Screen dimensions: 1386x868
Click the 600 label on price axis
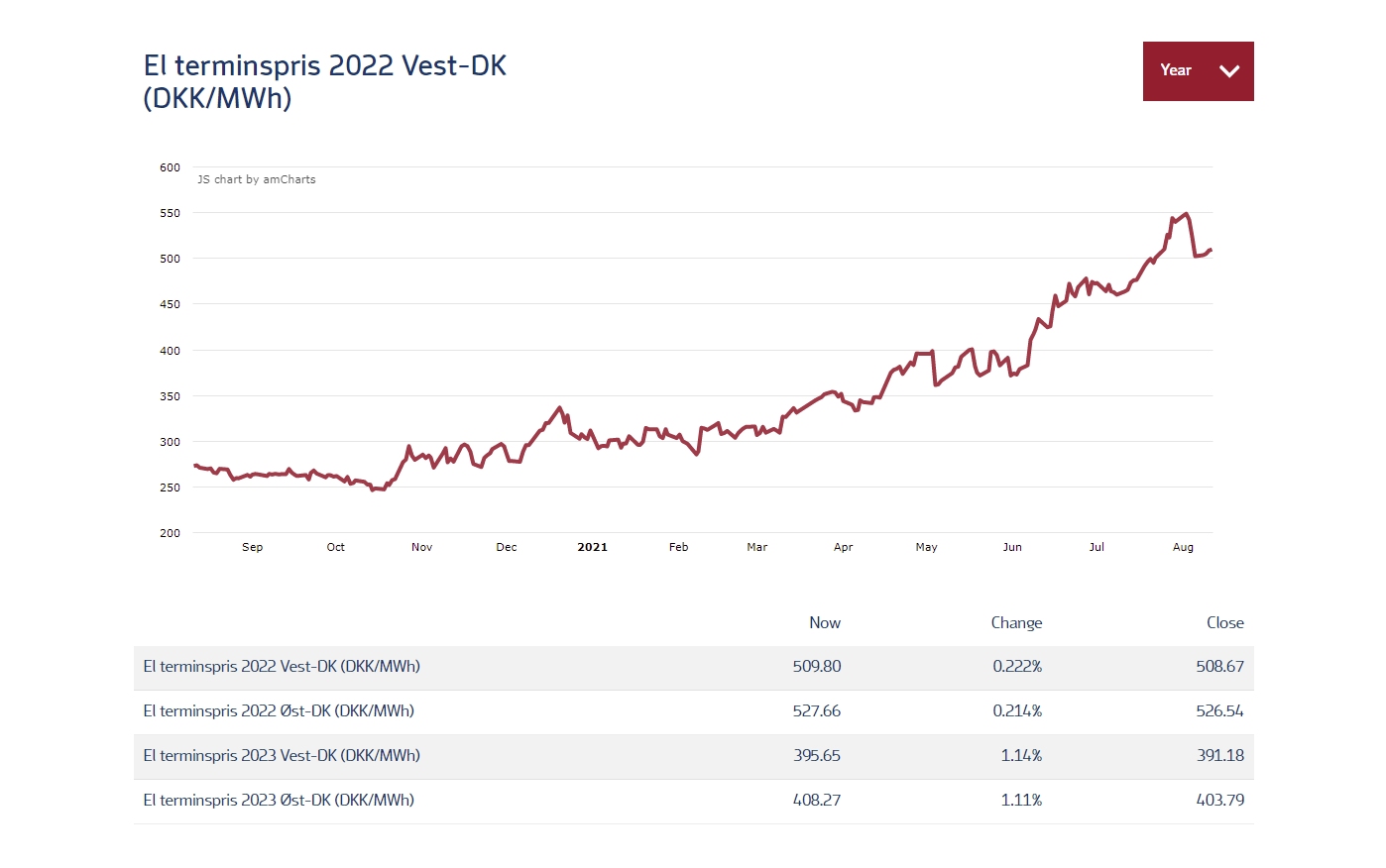[170, 167]
